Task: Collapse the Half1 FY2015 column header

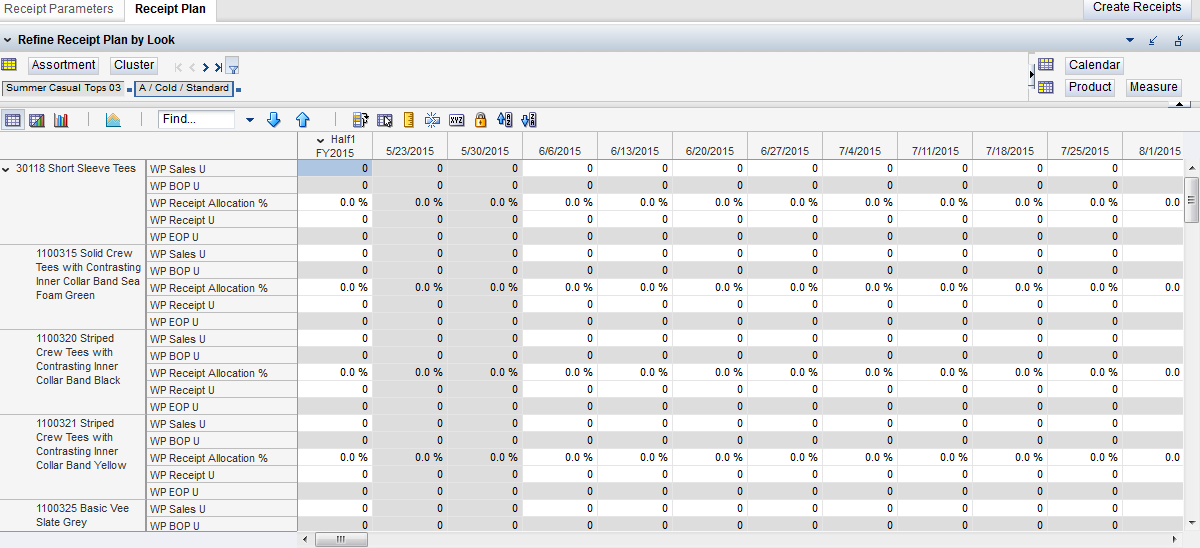Action: coord(320,139)
